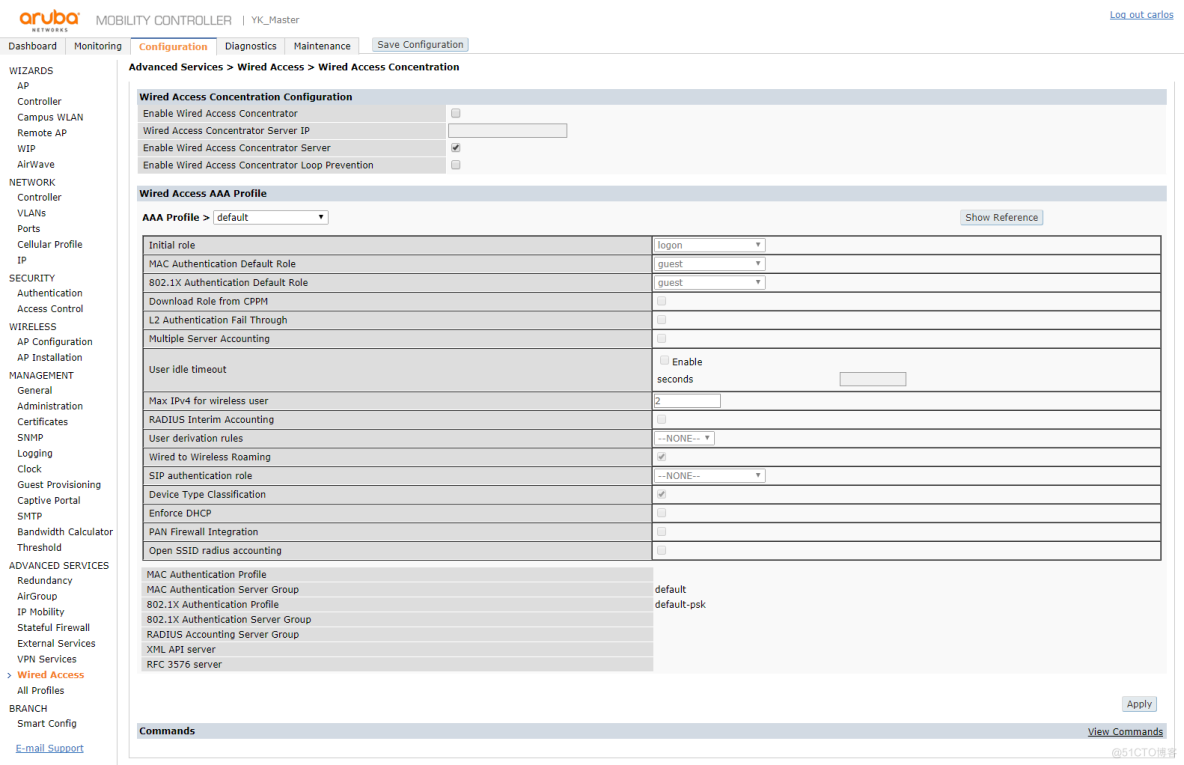The width and height of the screenshot is (1184, 765).
Task: Open User derivation rules dropdown
Action: [683, 438]
